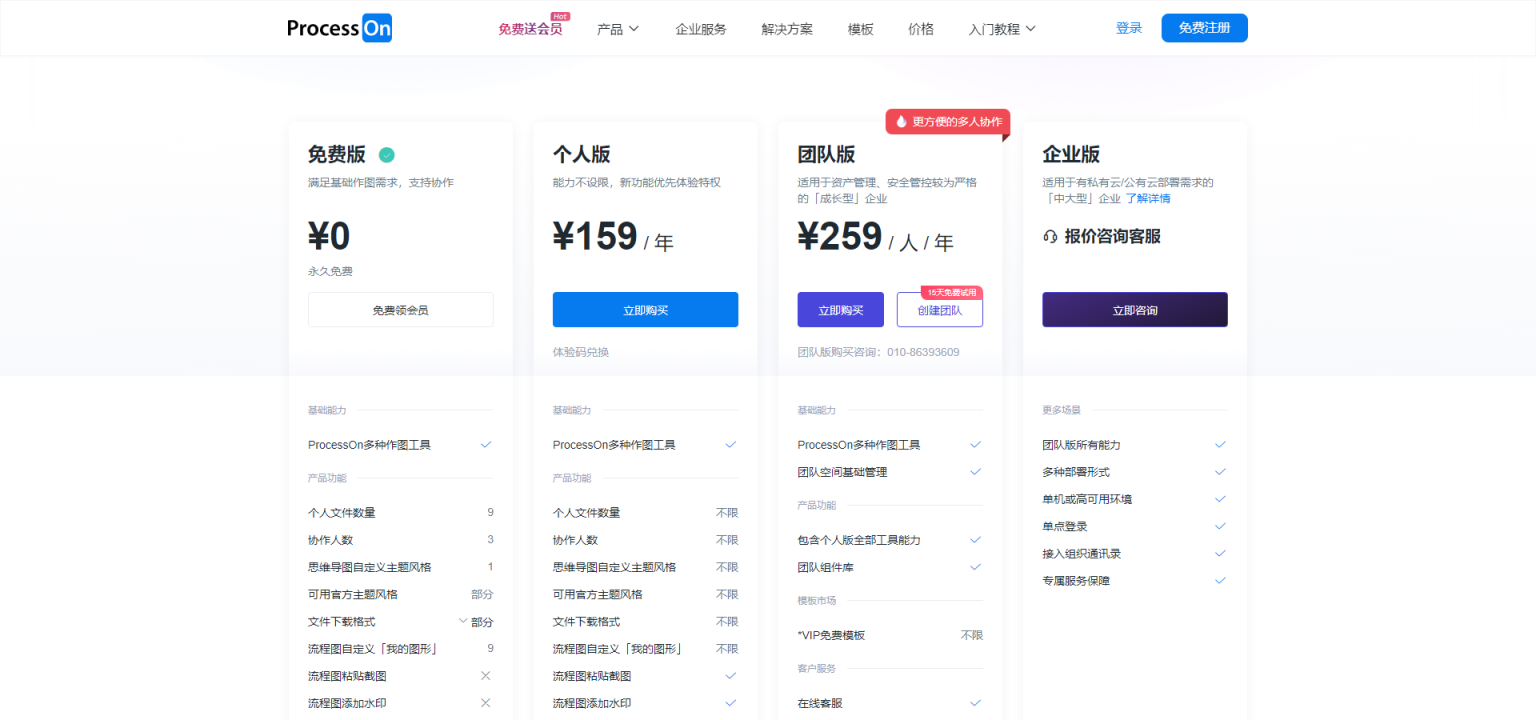Select 免费送会员 in the top navigation
1536x720 pixels.
(x=530, y=29)
